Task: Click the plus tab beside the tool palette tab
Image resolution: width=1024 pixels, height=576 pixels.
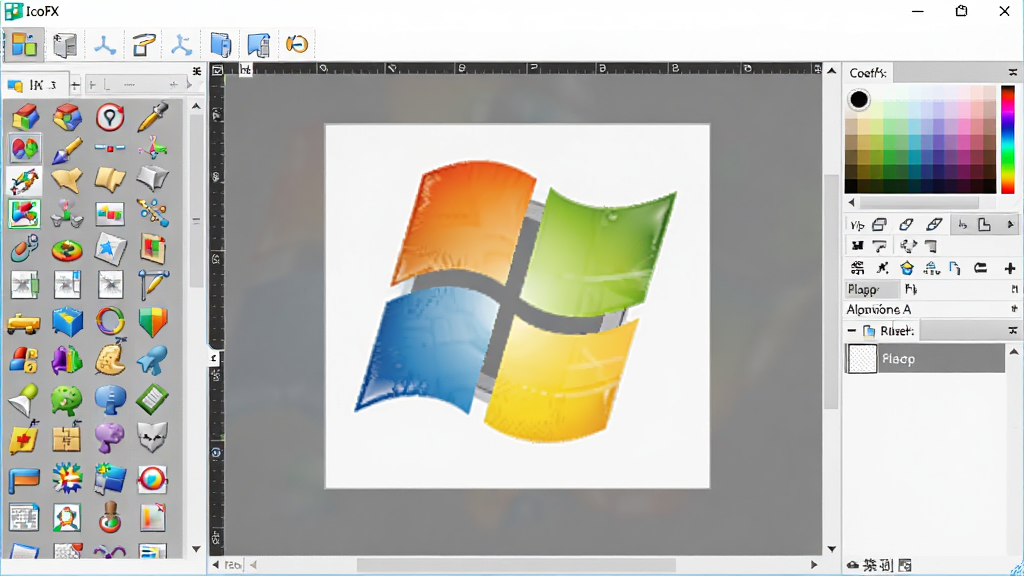Action: pyautogui.click(x=76, y=85)
